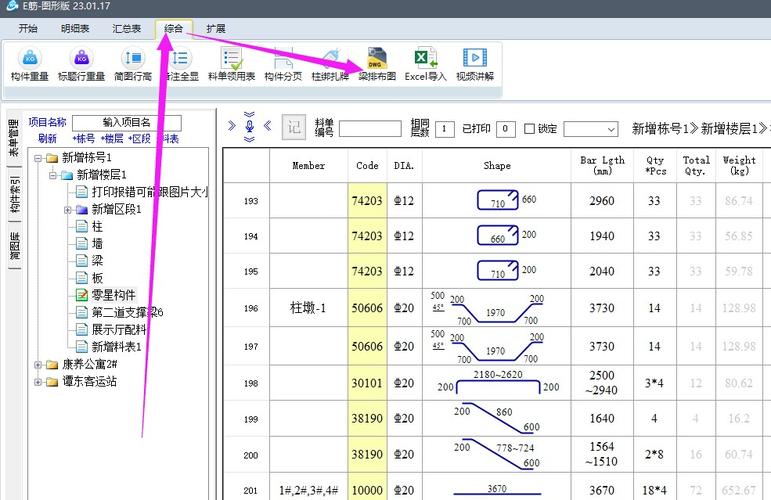771x500 pixels.
Task: Select the 板 sheet in the tree
Action: pyautogui.click(x=90, y=278)
